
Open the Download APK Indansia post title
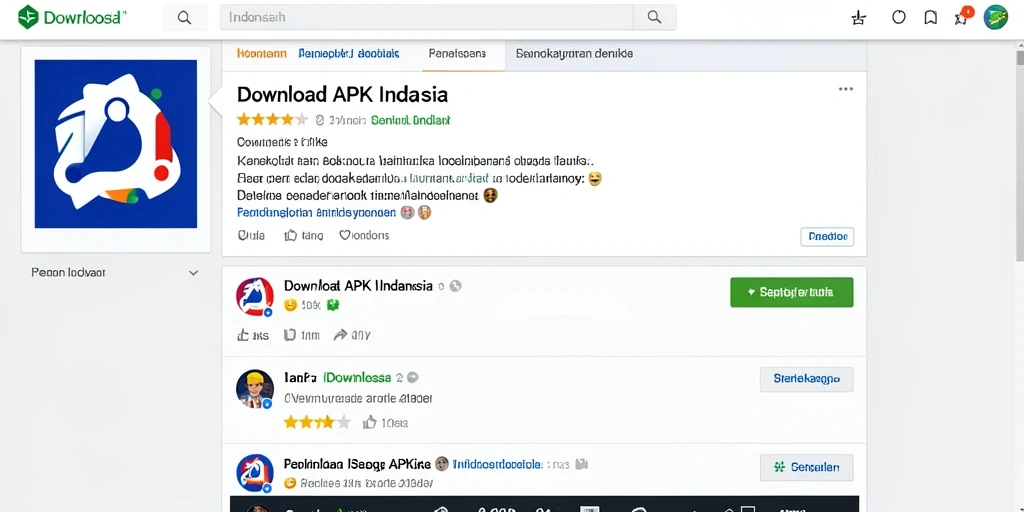pyautogui.click(x=358, y=285)
